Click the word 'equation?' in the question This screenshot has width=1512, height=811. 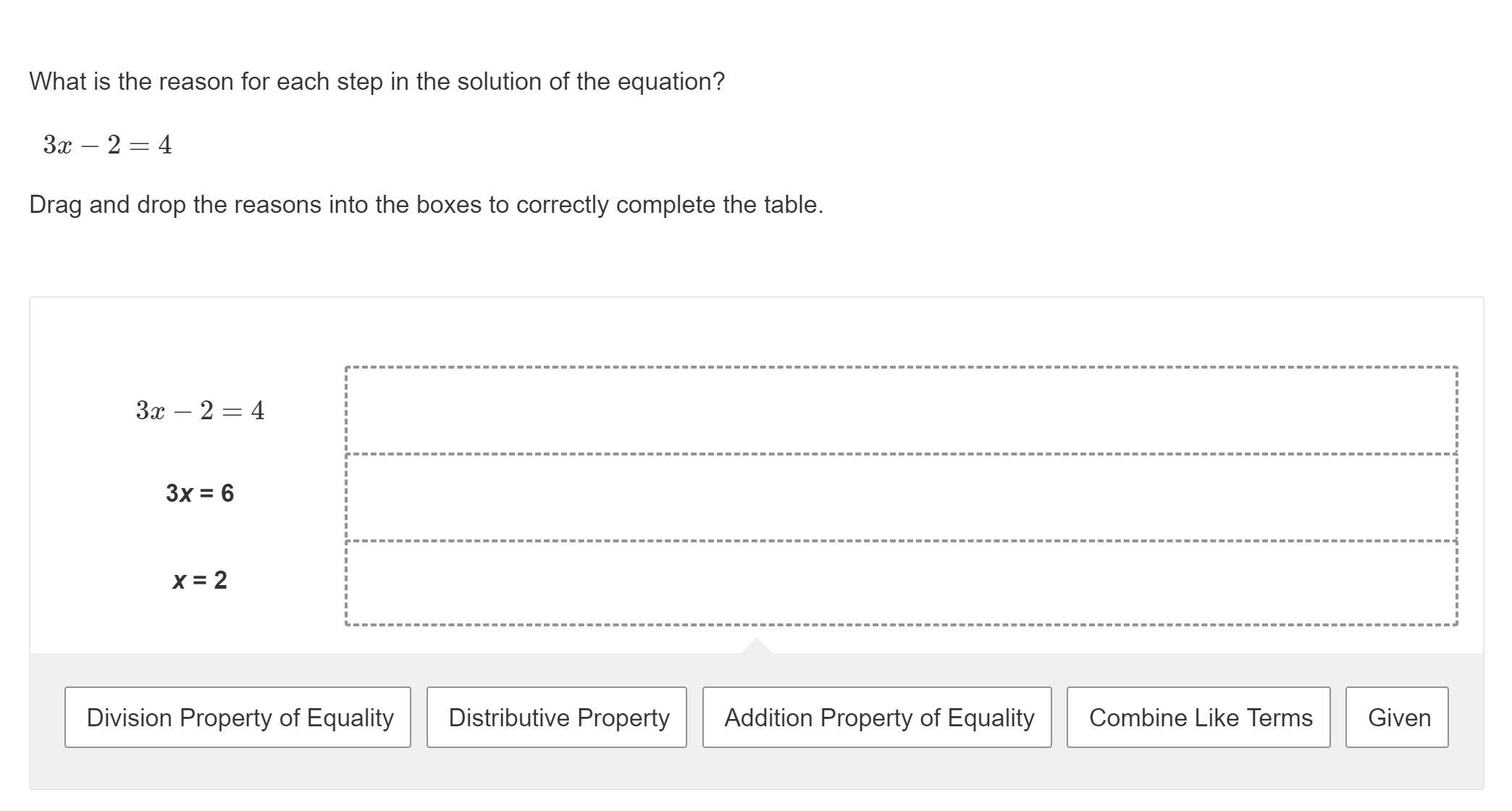coord(671,82)
